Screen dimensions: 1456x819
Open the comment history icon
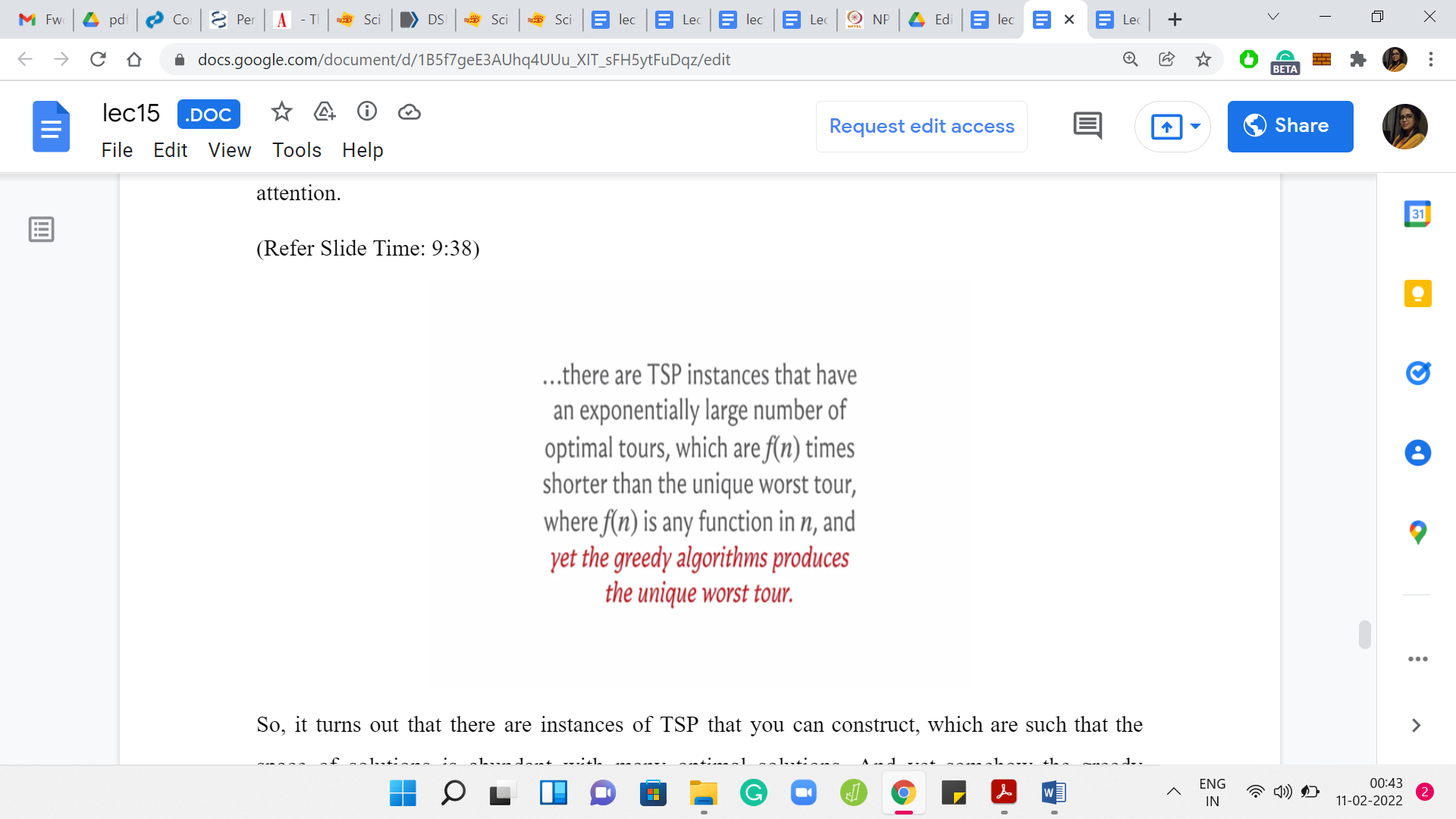[1087, 126]
